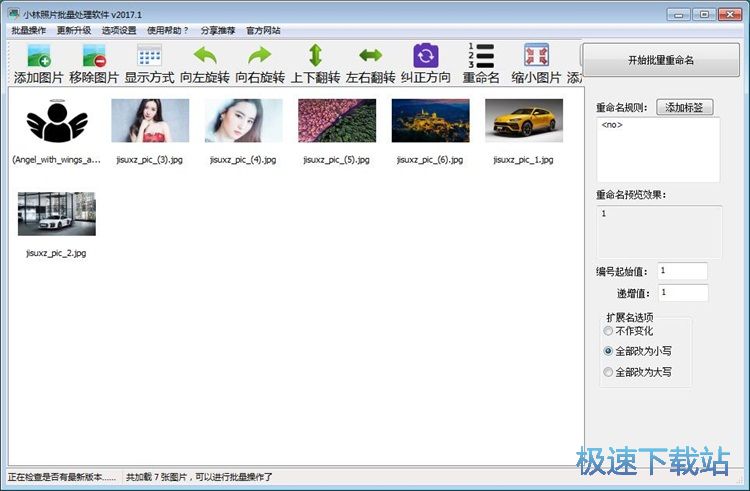Select the 全部改为大写 radio button
This screenshot has height=491, width=750.
609,372
